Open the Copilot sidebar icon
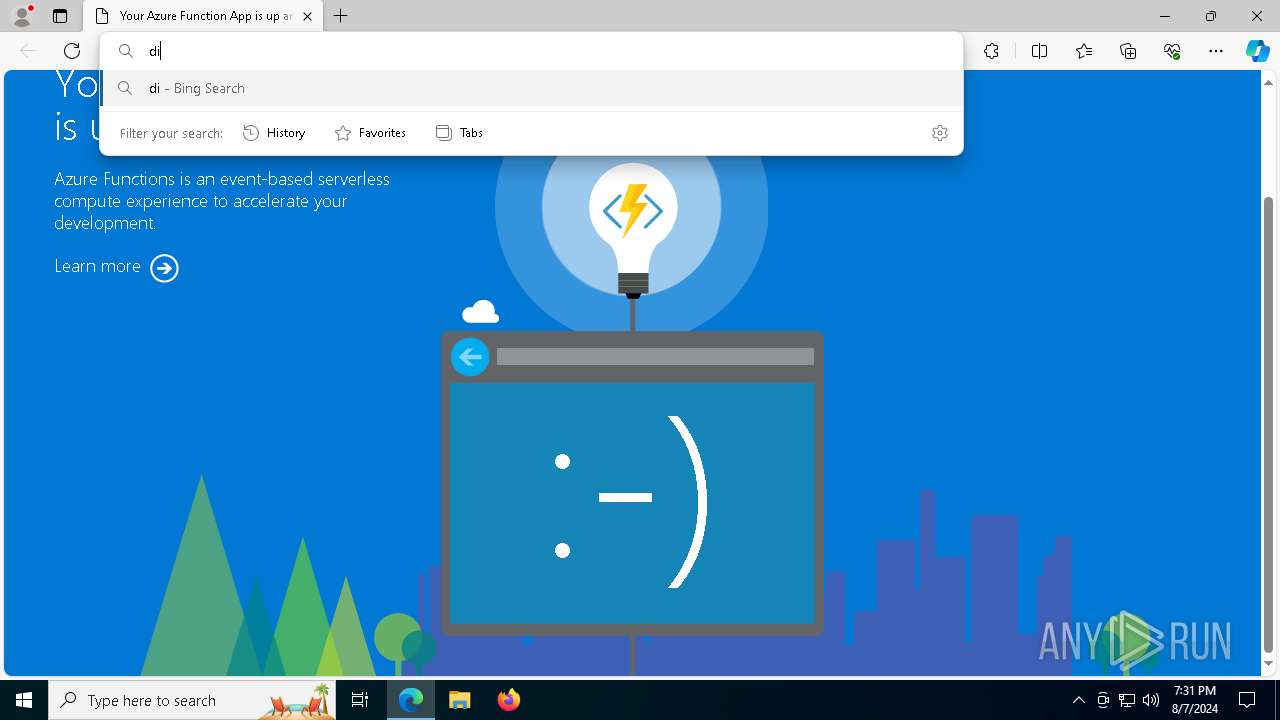Image resolution: width=1280 pixels, height=720 pixels. click(1257, 51)
